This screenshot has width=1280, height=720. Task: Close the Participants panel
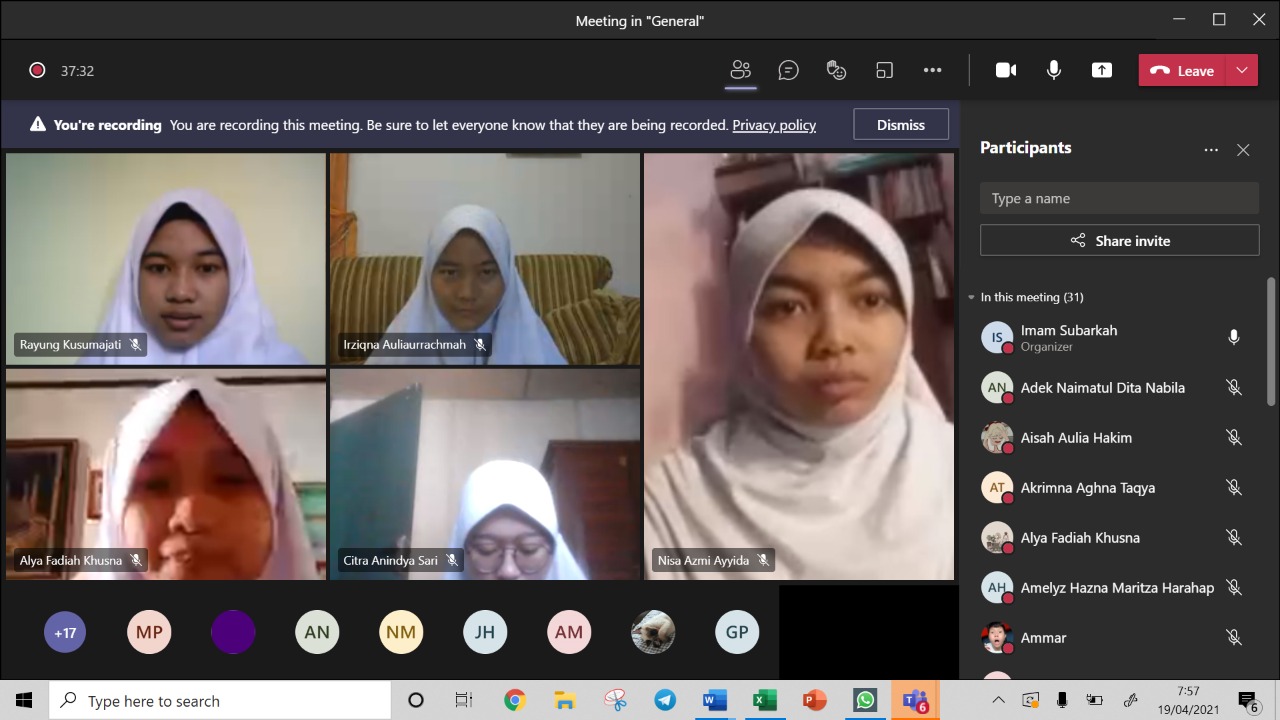(x=1243, y=150)
